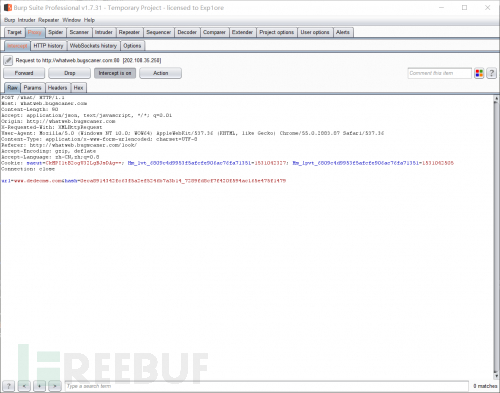Select the Proxy main tab
This screenshot has width=500, height=393.
35,32
